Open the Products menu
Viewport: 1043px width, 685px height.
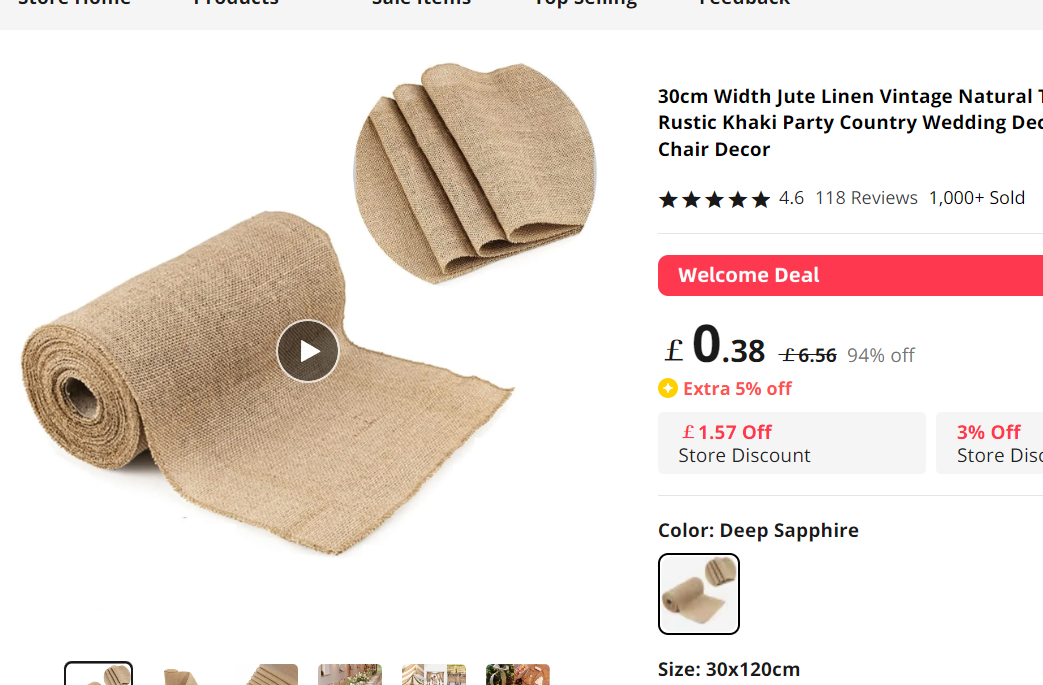236,3
